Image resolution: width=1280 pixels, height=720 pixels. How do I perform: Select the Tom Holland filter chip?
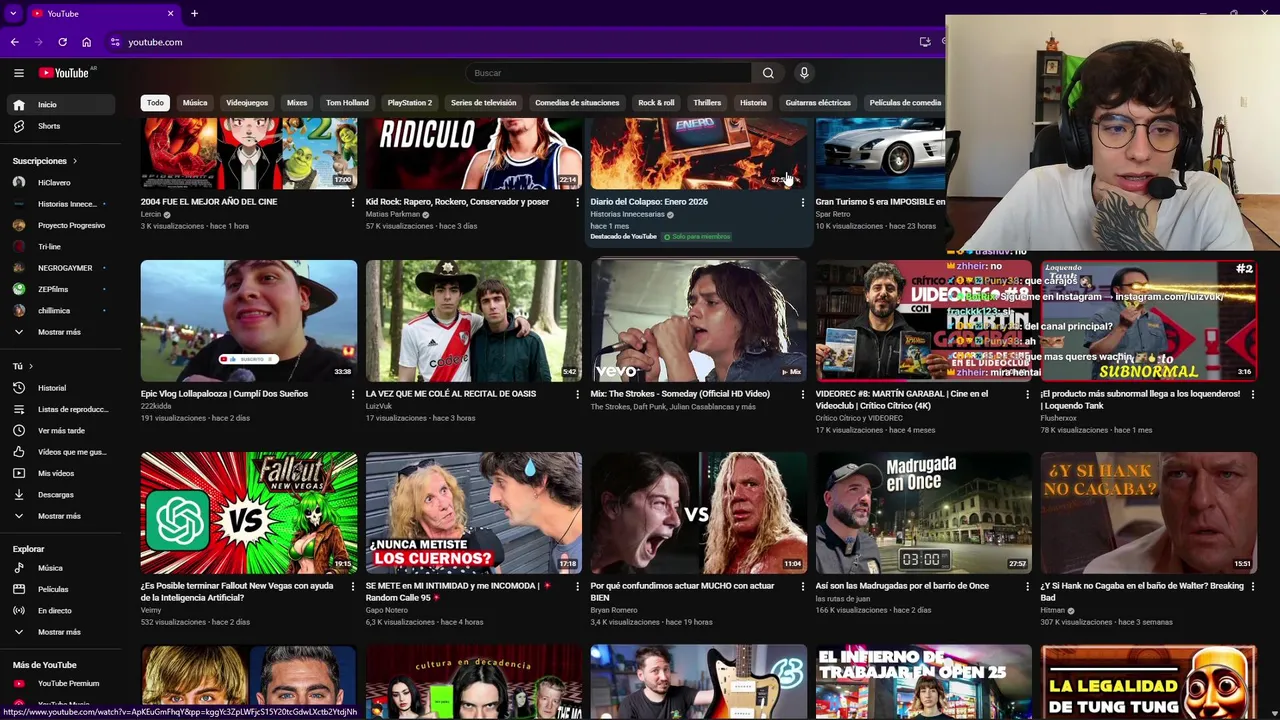point(347,102)
